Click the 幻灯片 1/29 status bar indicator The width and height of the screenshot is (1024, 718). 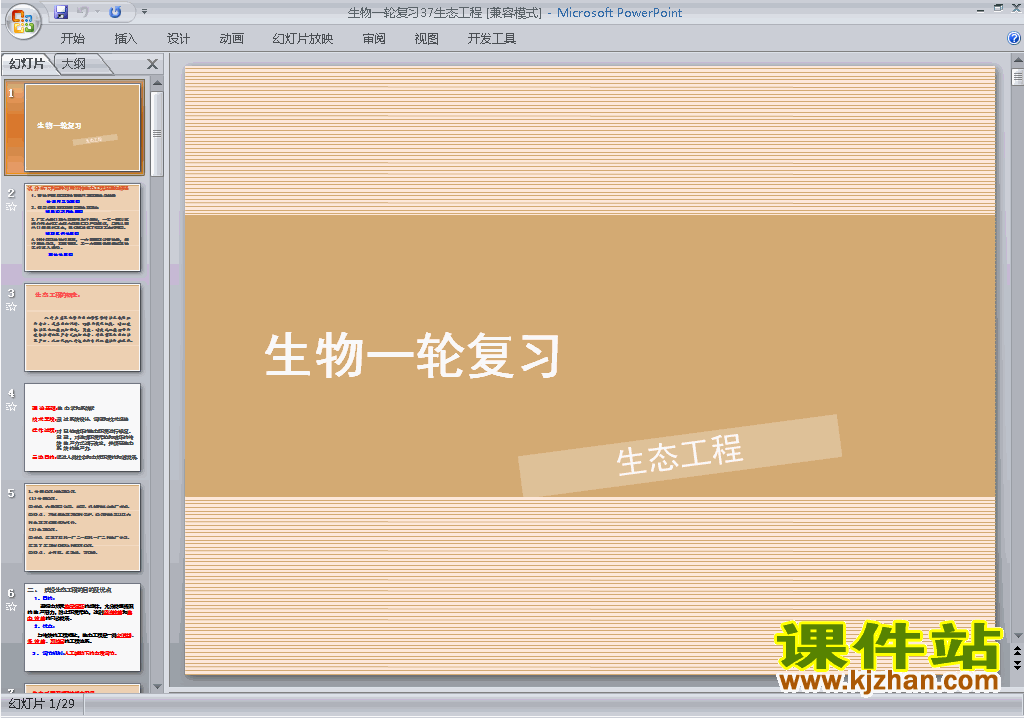pyautogui.click(x=42, y=704)
